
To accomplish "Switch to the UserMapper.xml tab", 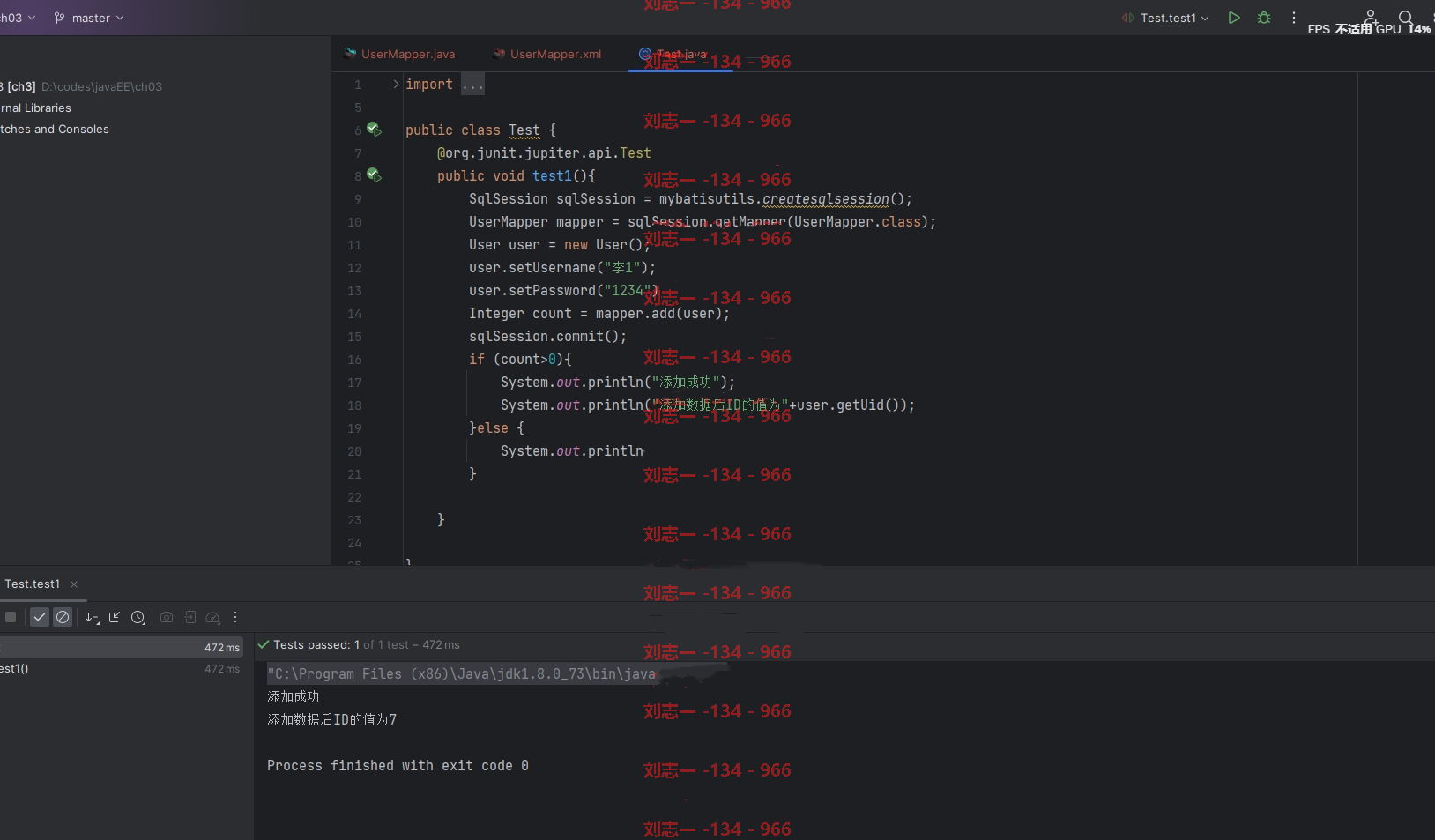I will 547,54.
